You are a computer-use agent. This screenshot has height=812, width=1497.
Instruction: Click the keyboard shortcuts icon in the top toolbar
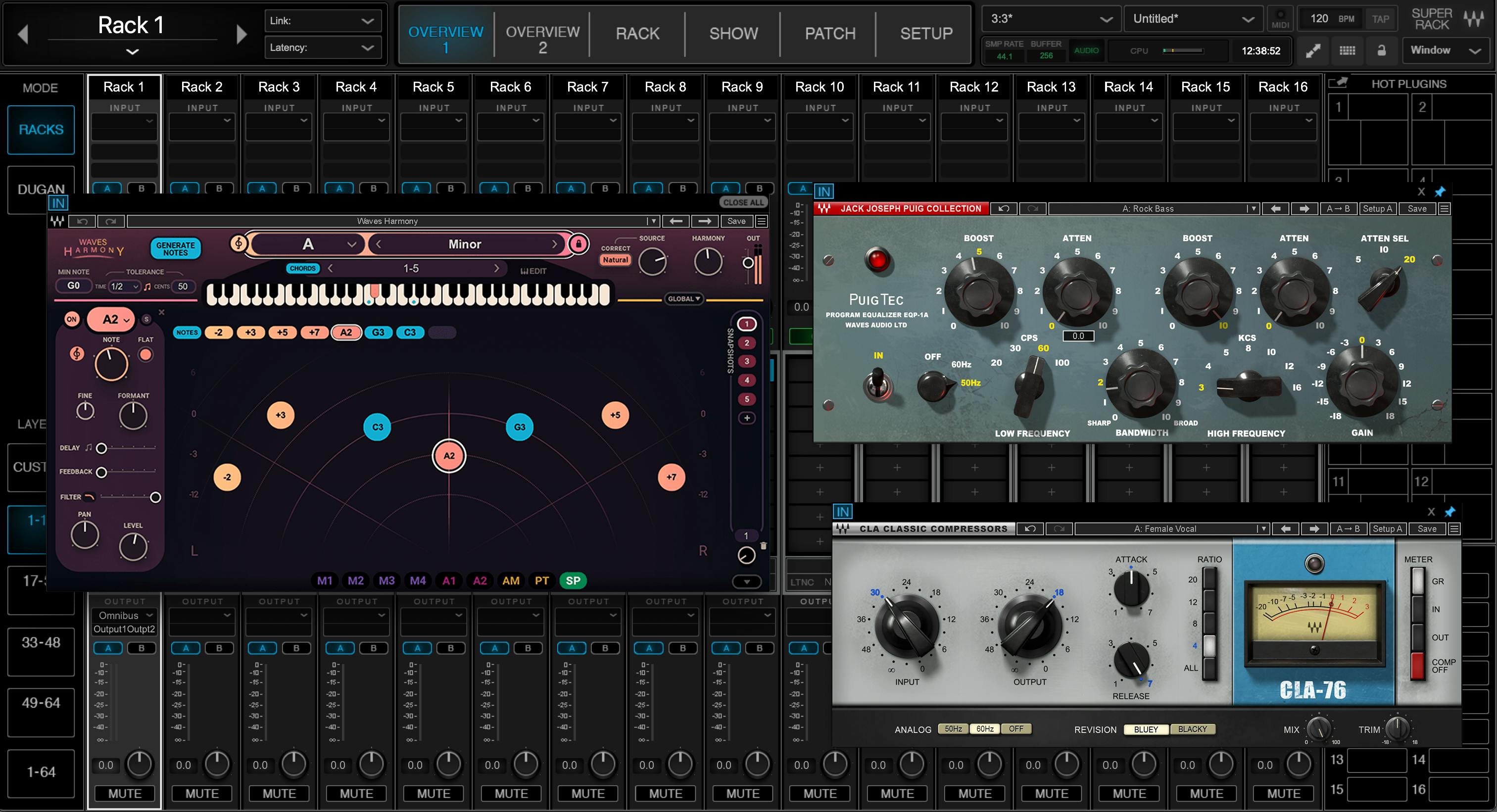tap(1348, 50)
